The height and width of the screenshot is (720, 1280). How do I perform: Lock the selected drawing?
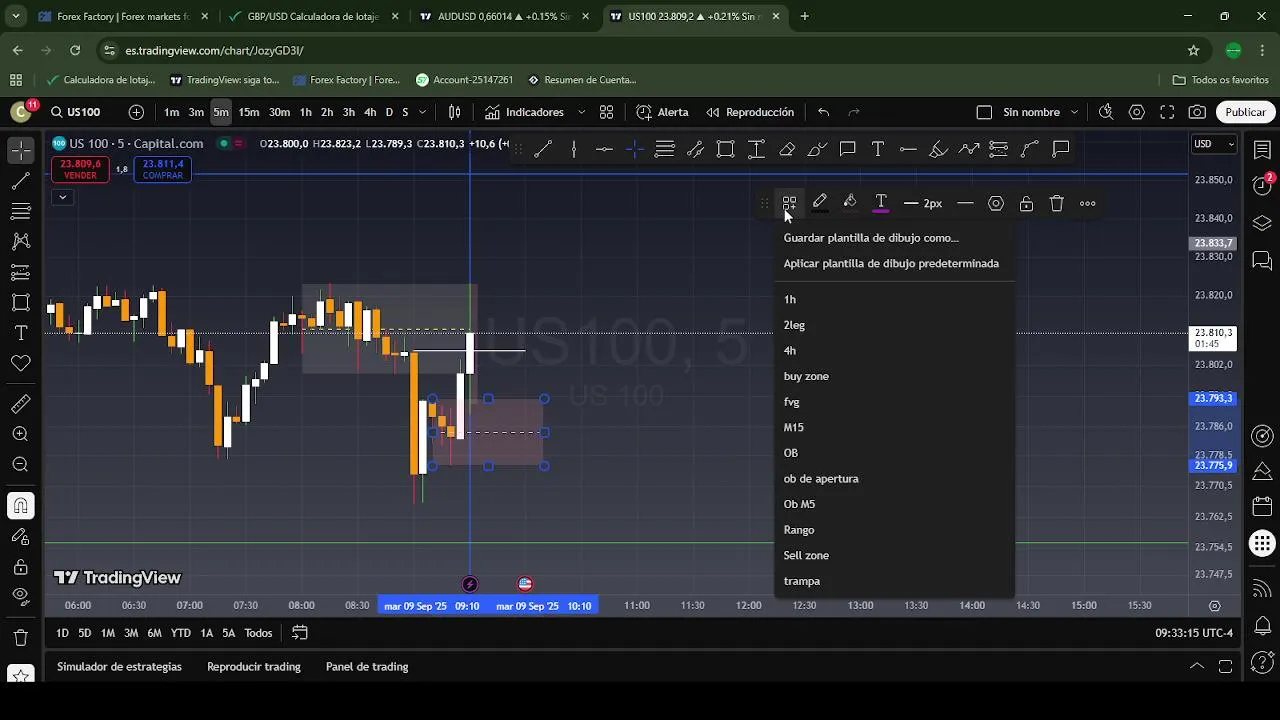click(1026, 203)
